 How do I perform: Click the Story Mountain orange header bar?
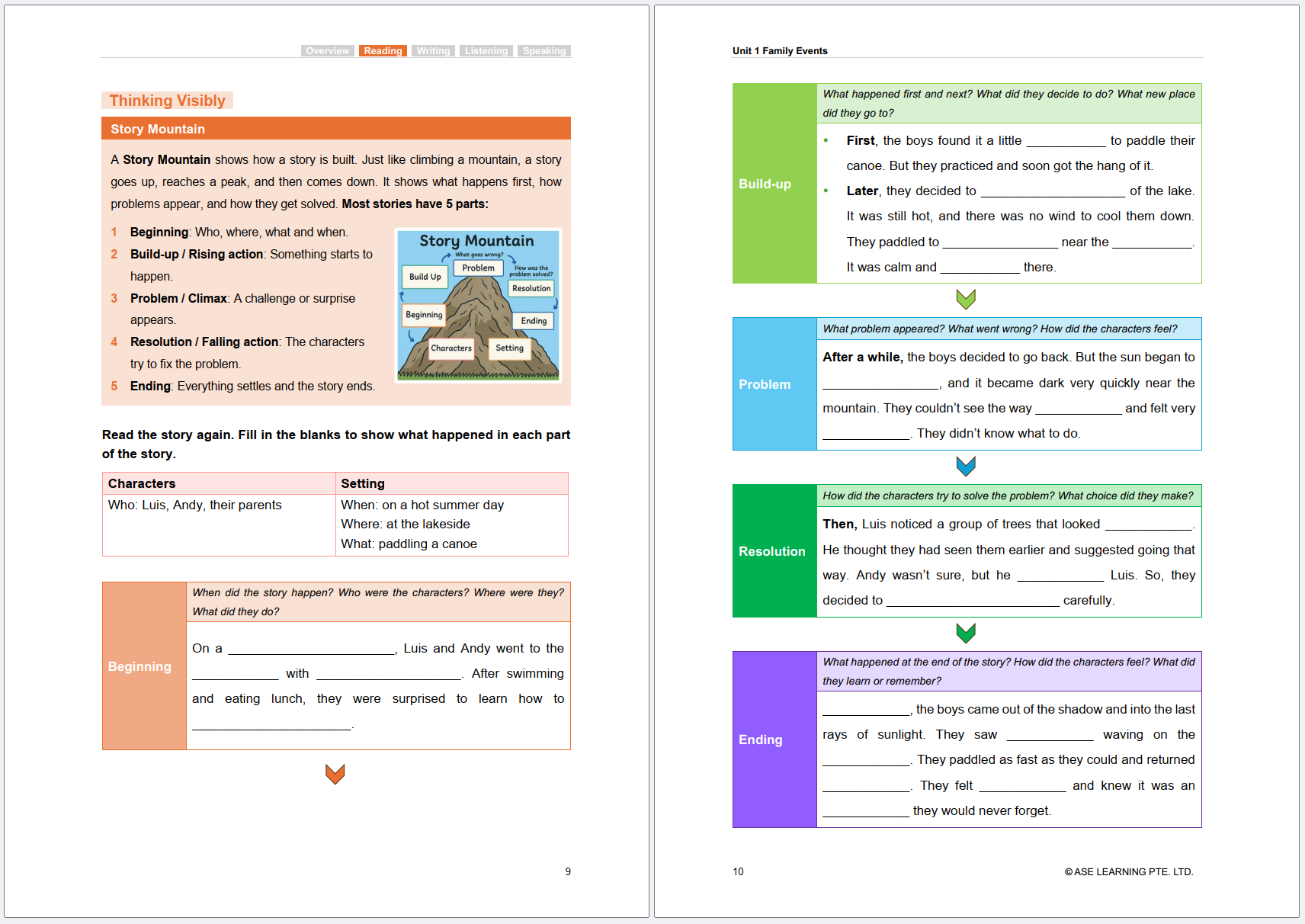[335, 129]
